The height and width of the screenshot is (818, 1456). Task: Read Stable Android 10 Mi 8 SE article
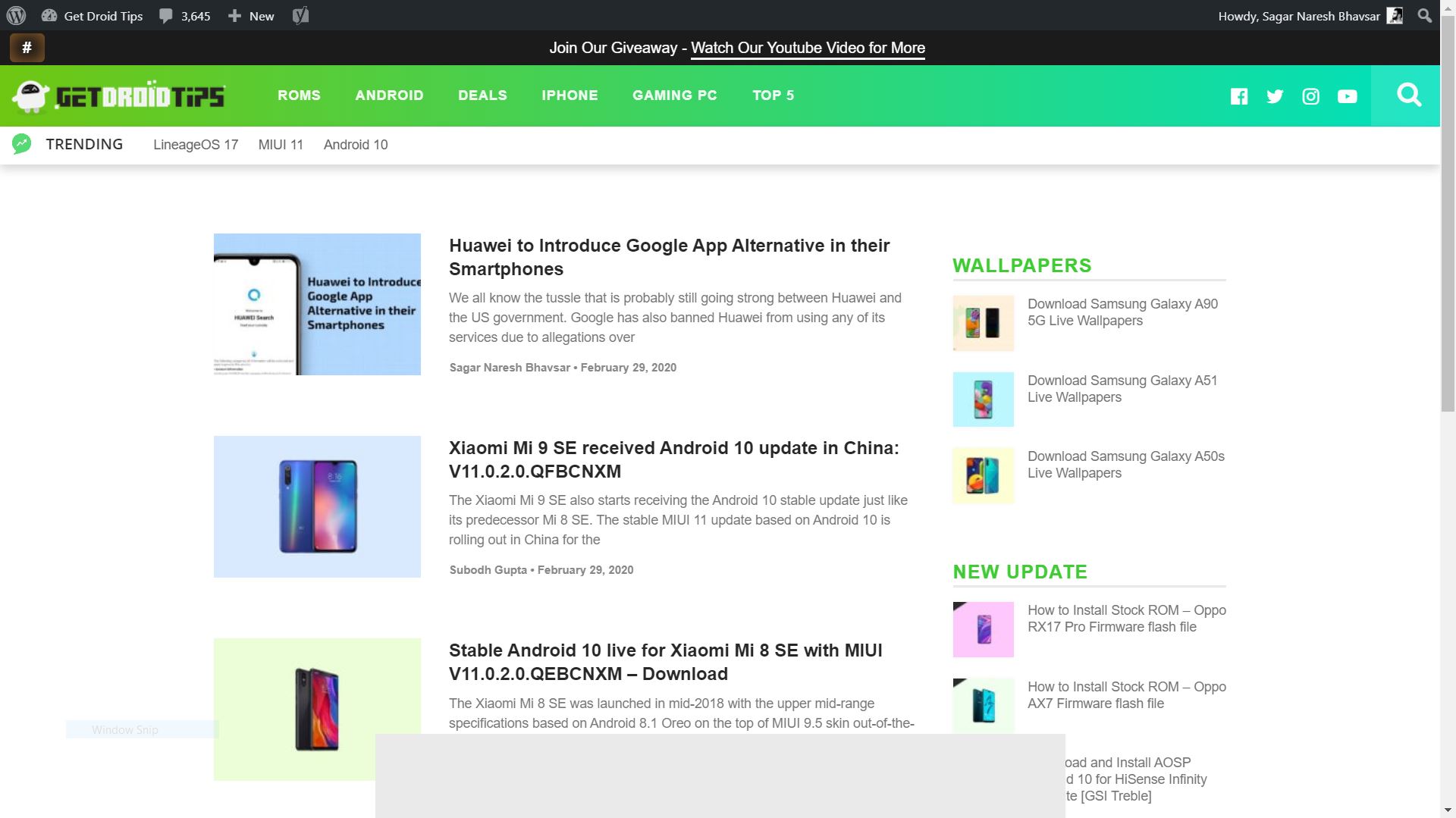[x=666, y=662]
